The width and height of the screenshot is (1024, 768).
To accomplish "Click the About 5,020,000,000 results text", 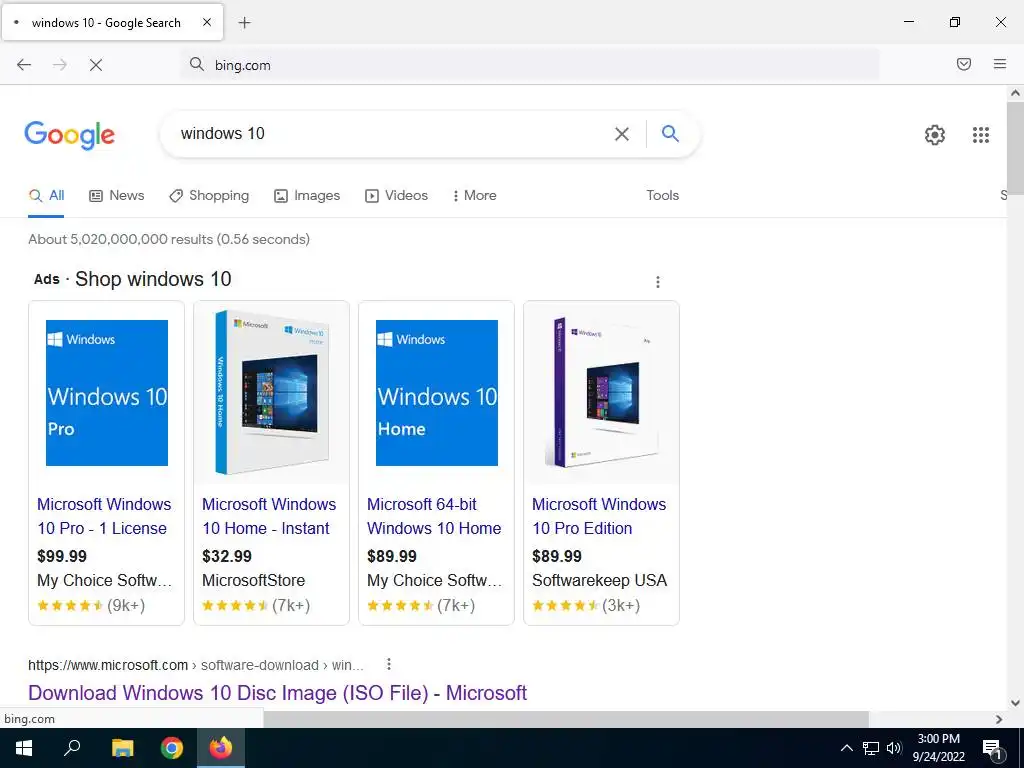I will click(x=169, y=239).
